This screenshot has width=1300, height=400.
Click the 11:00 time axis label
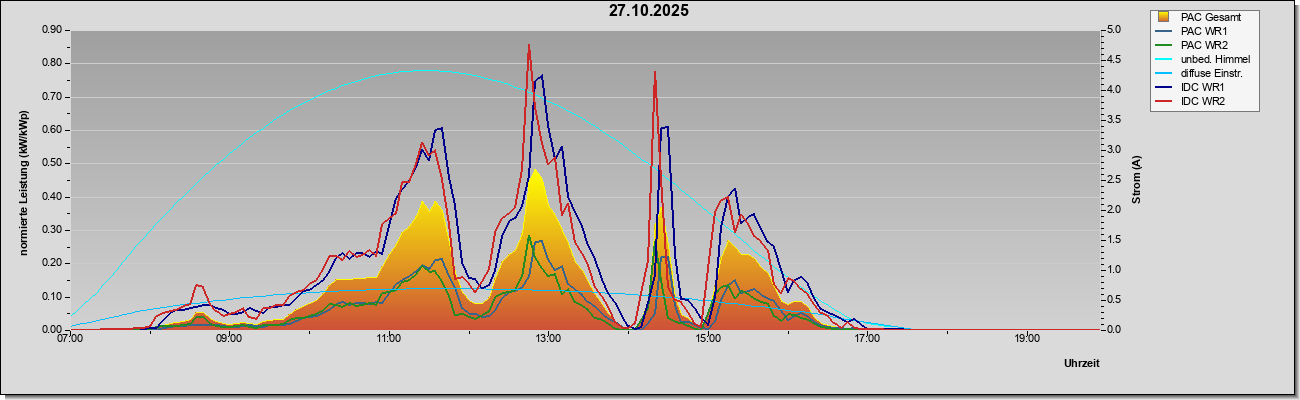pyautogui.click(x=389, y=339)
